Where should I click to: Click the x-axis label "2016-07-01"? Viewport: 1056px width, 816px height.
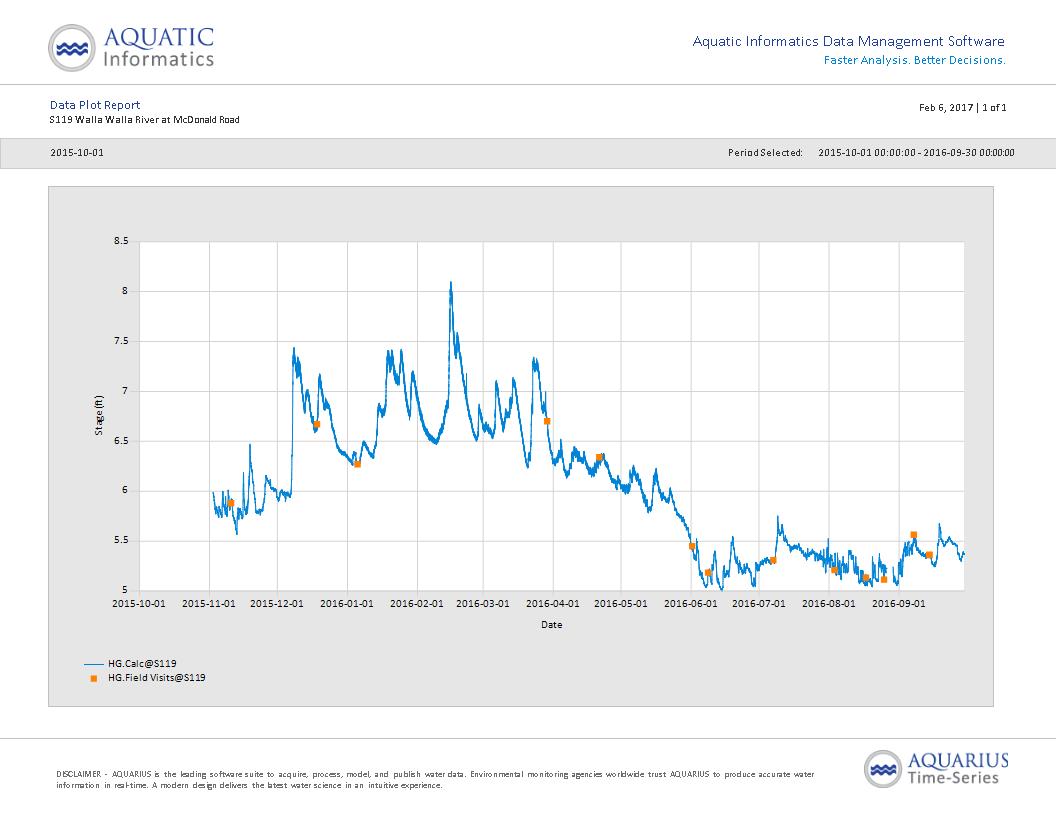(x=759, y=604)
